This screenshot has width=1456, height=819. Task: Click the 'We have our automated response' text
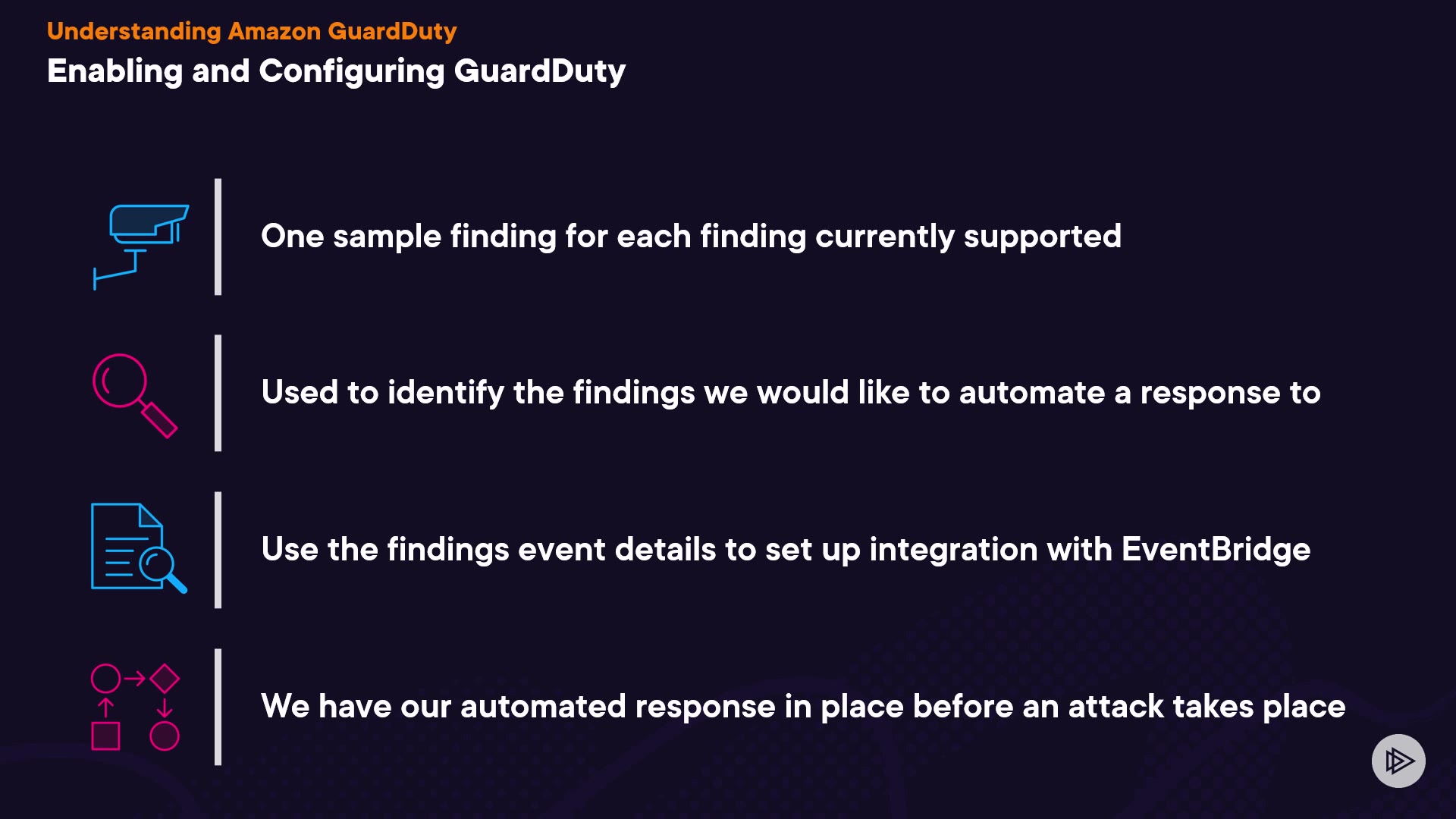(803, 706)
